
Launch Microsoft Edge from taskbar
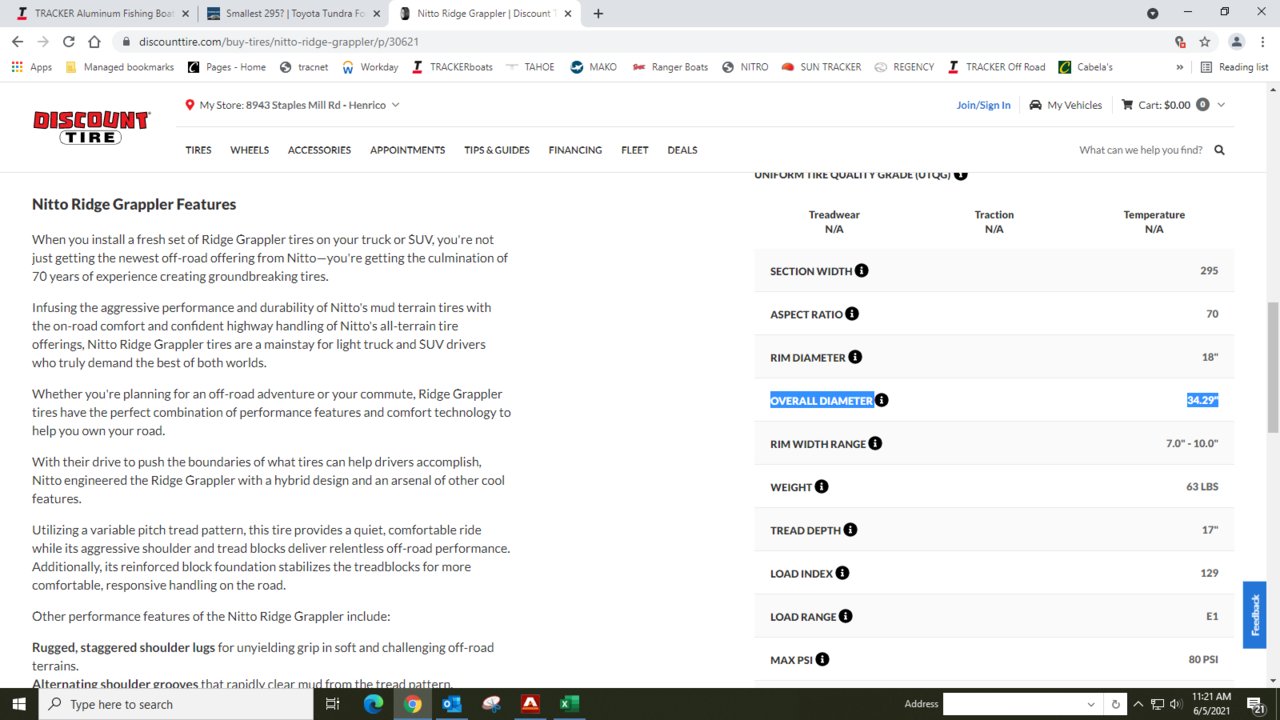(373, 704)
